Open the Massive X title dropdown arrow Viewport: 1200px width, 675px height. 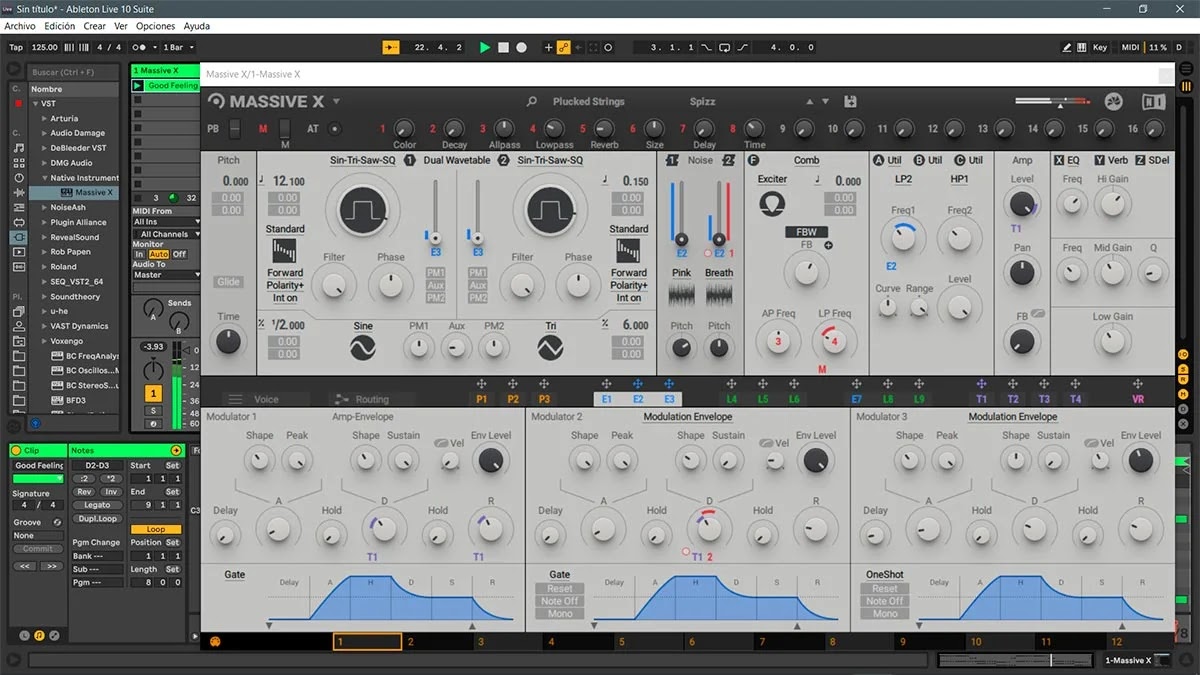point(337,101)
